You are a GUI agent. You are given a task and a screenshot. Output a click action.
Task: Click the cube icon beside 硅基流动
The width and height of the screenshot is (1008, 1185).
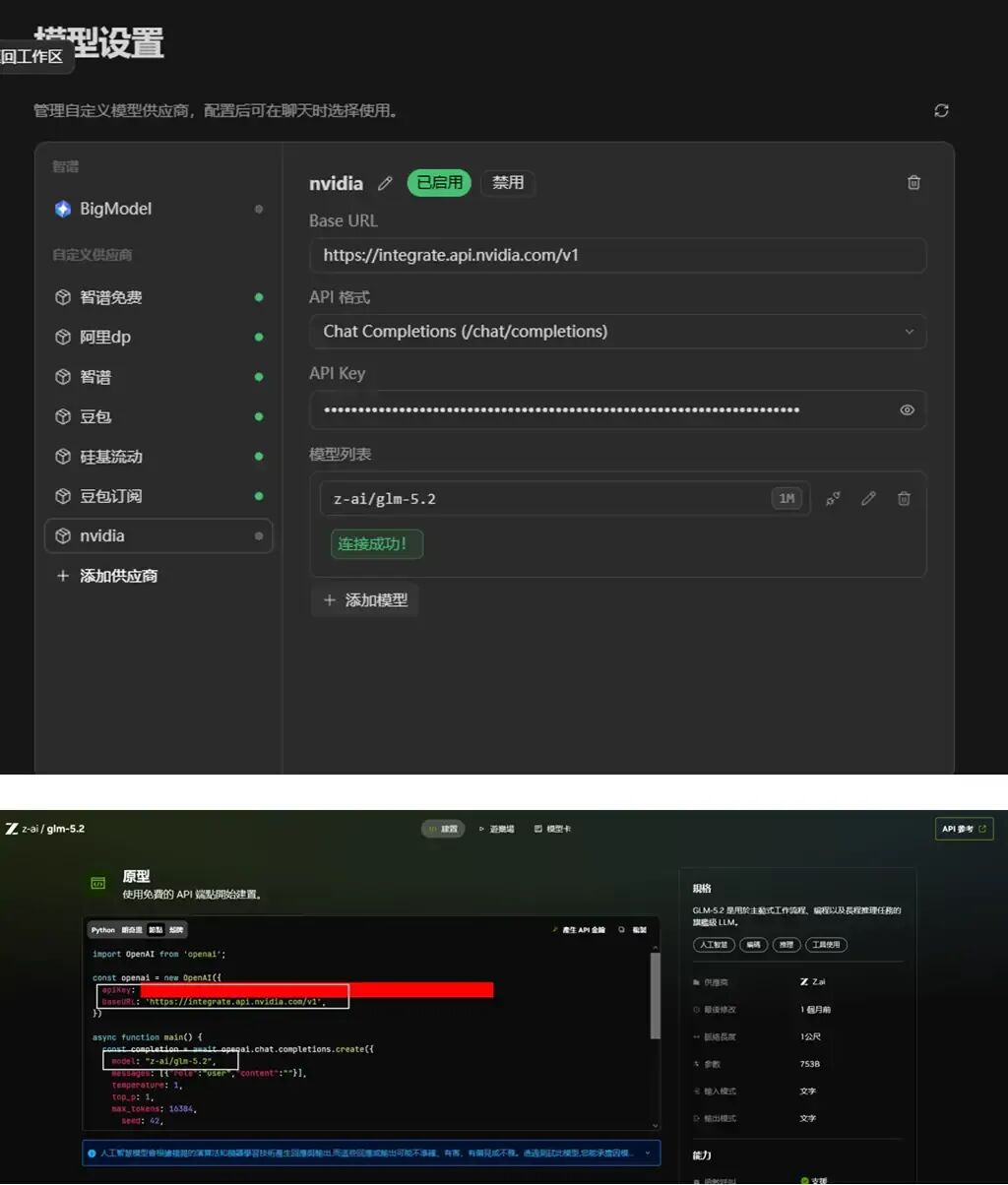point(63,457)
